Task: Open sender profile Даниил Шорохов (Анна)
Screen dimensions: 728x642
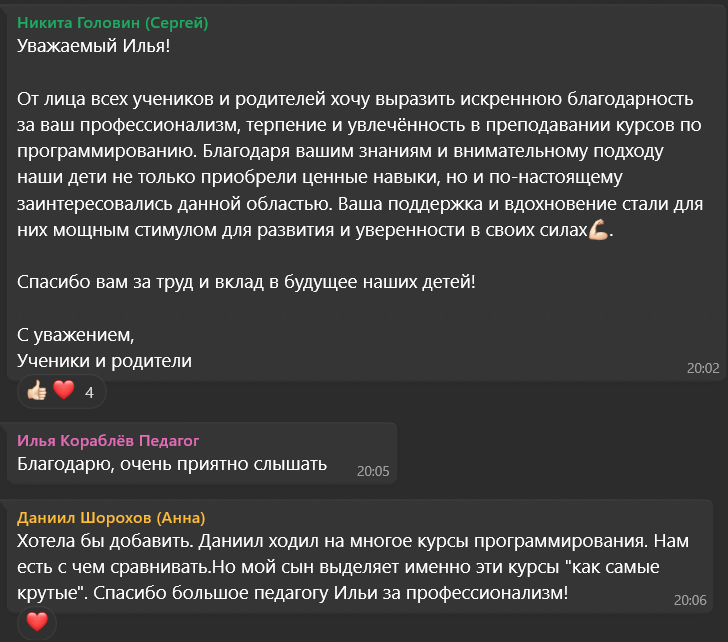Action: (x=111, y=518)
